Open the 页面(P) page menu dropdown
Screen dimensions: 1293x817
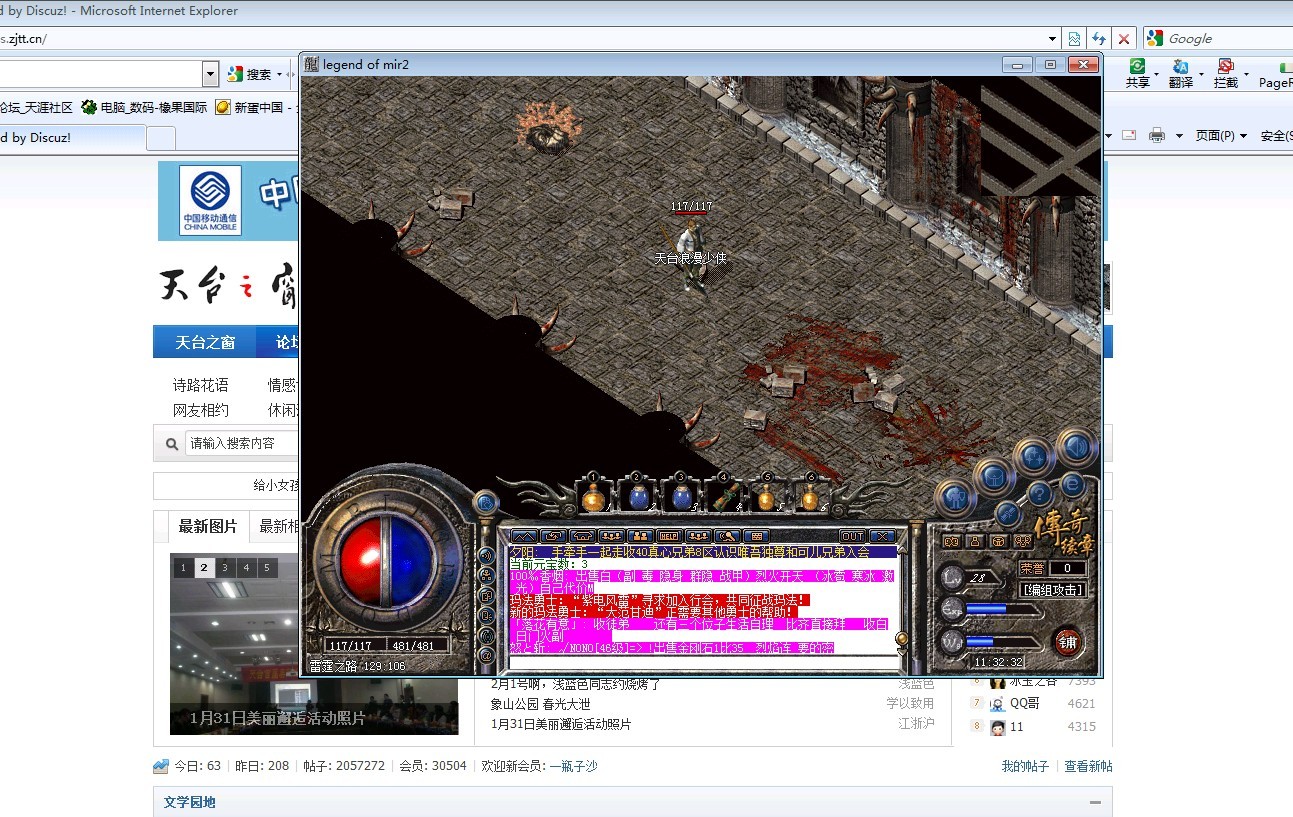[1221, 136]
